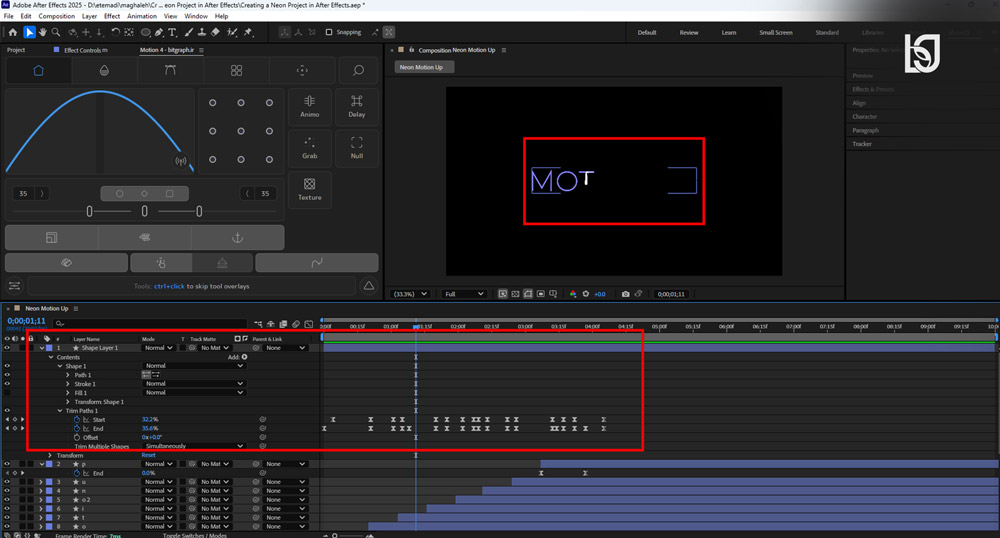Collapse the Trim Paths 1 group
This screenshot has height=538, width=1000.
[x=60, y=411]
